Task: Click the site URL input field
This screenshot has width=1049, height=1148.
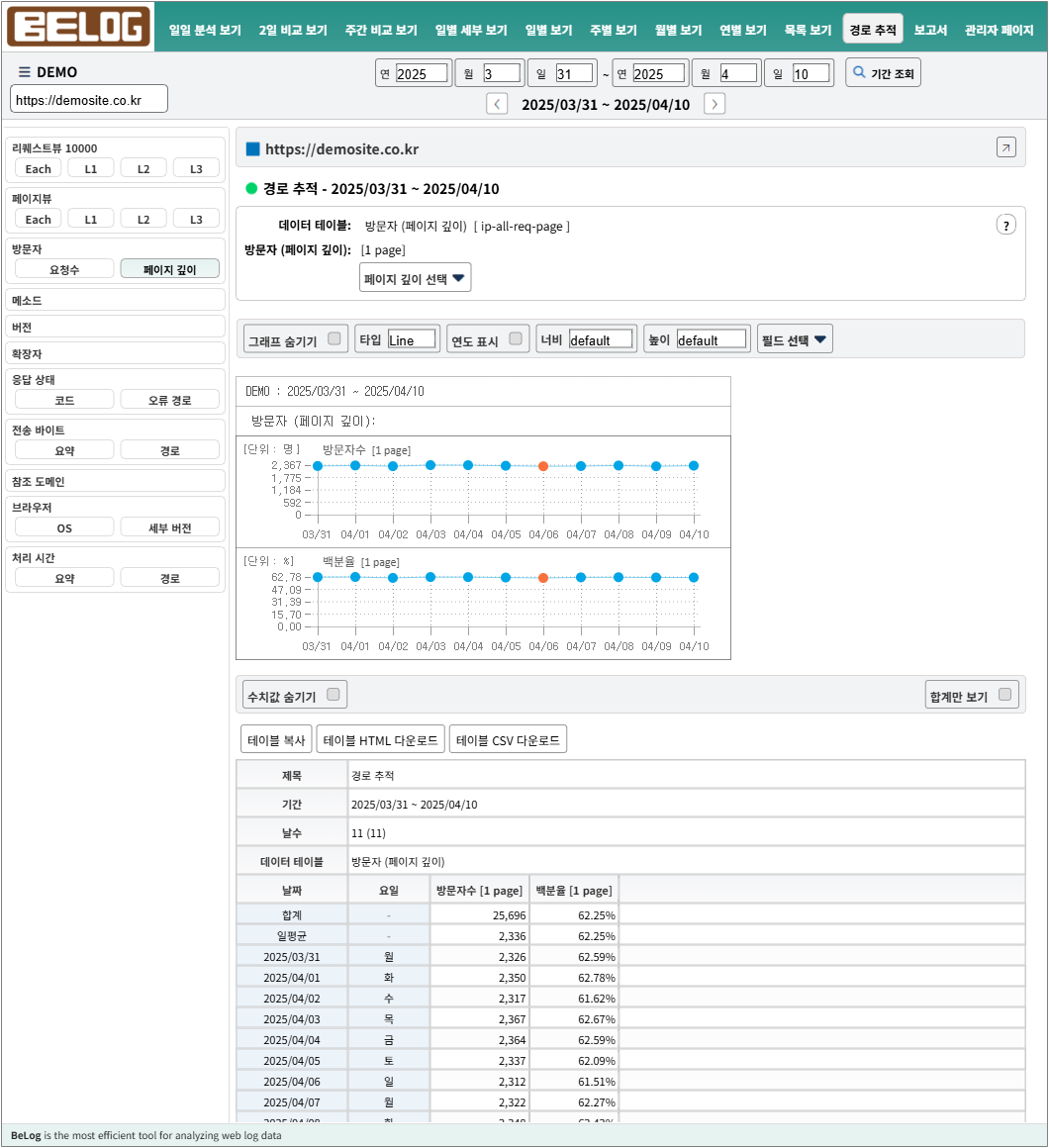Action: [x=89, y=99]
